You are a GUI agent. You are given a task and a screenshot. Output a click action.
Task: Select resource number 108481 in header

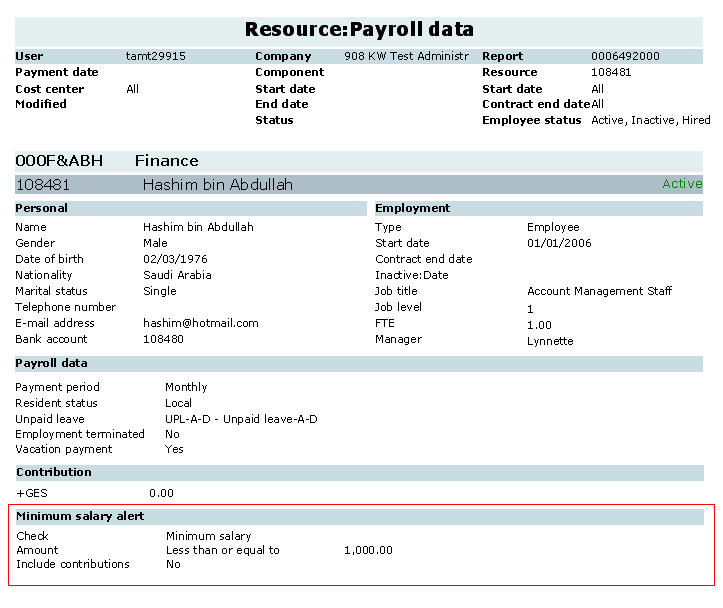611,73
